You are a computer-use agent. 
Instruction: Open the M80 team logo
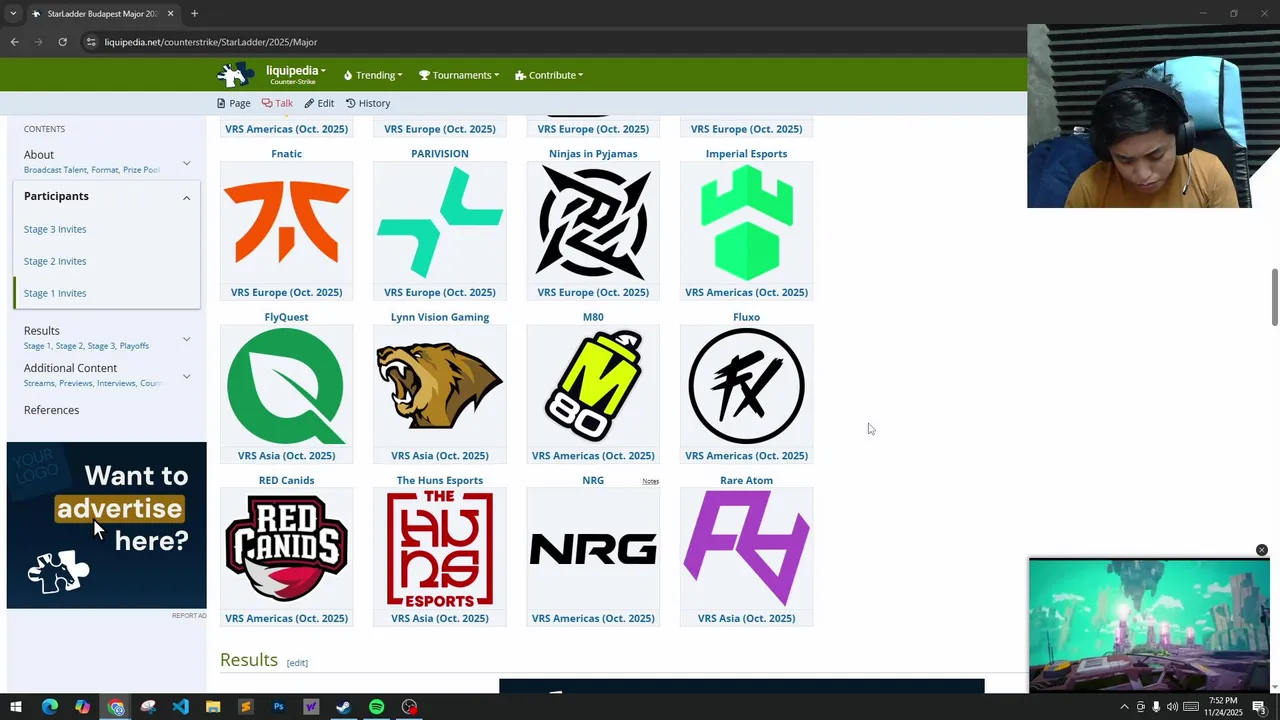coord(593,386)
